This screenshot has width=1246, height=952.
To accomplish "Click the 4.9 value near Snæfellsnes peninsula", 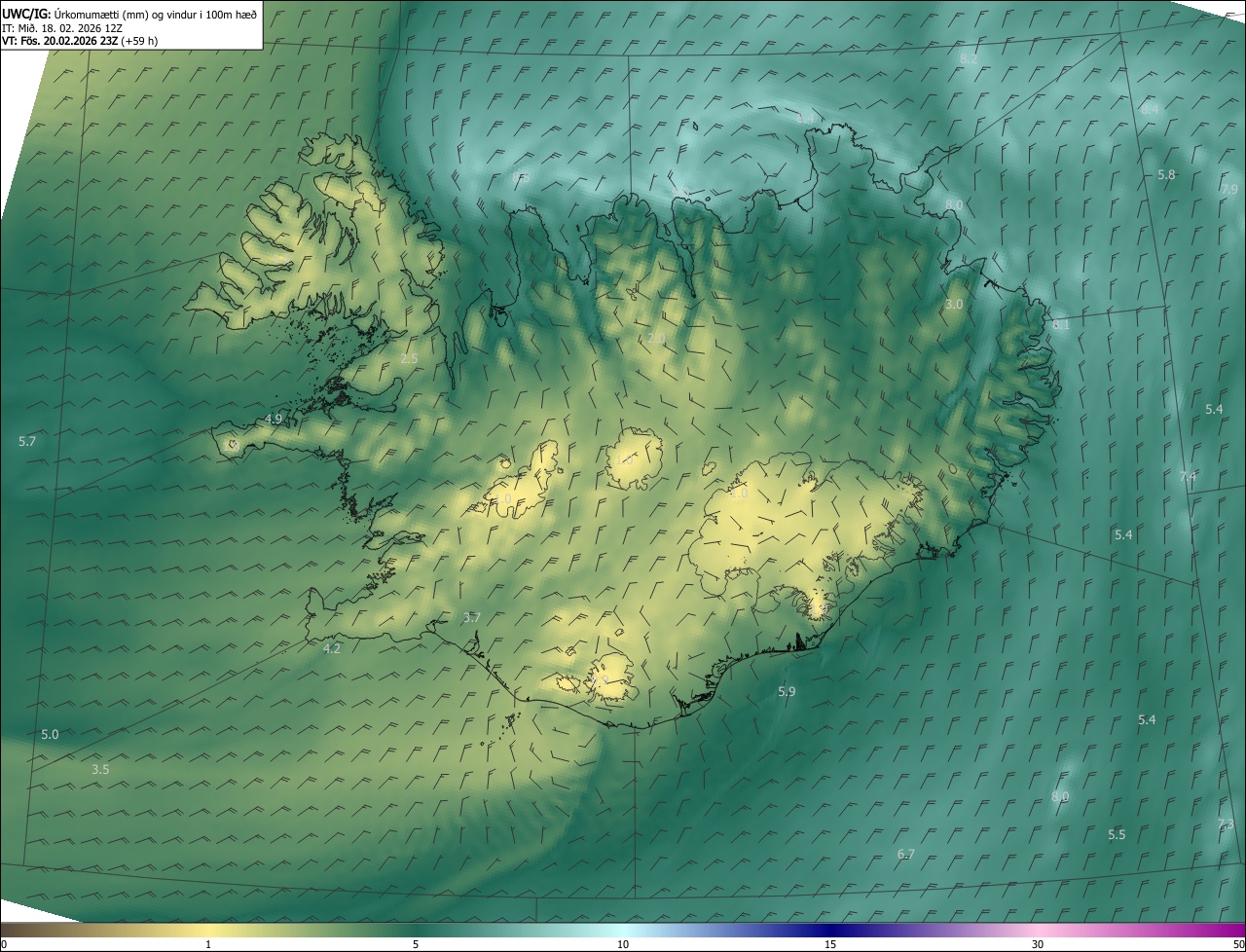I will pos(274,419).
